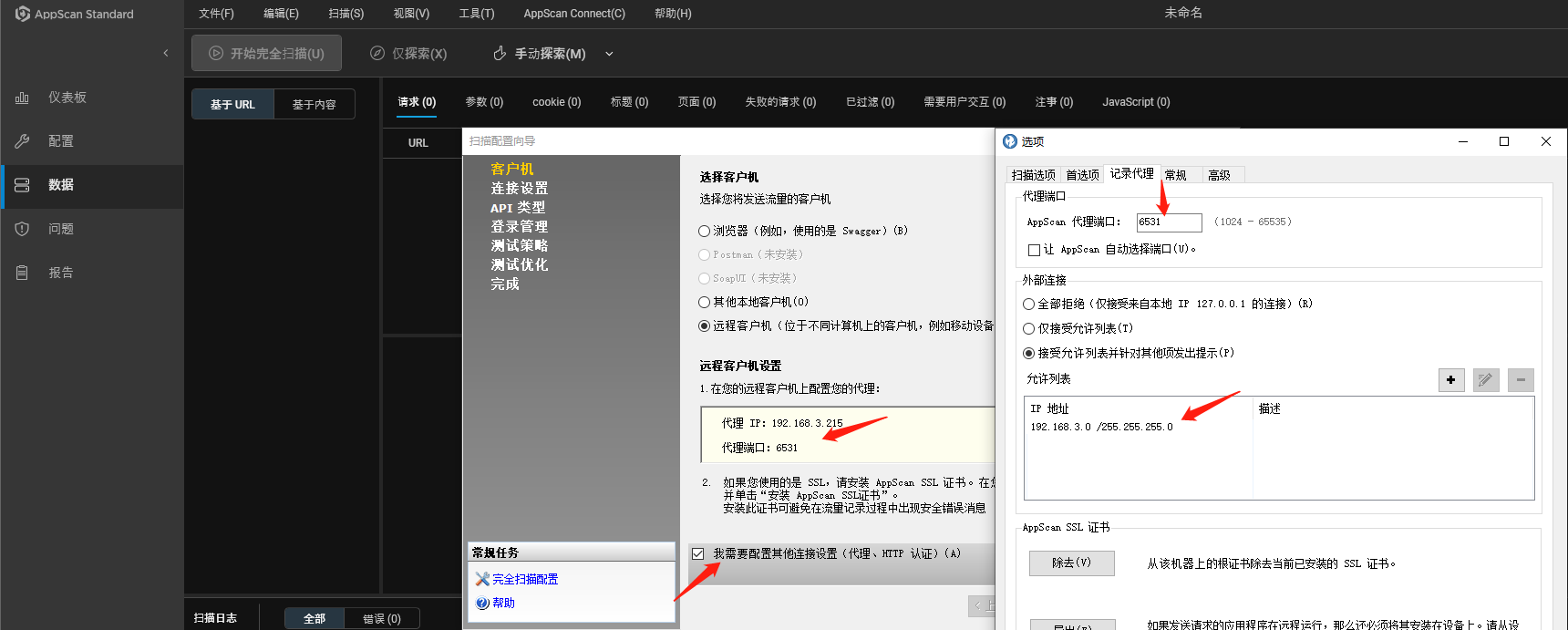
Task: Go to 测试优化 wizard step
Action: click(520, 264)
